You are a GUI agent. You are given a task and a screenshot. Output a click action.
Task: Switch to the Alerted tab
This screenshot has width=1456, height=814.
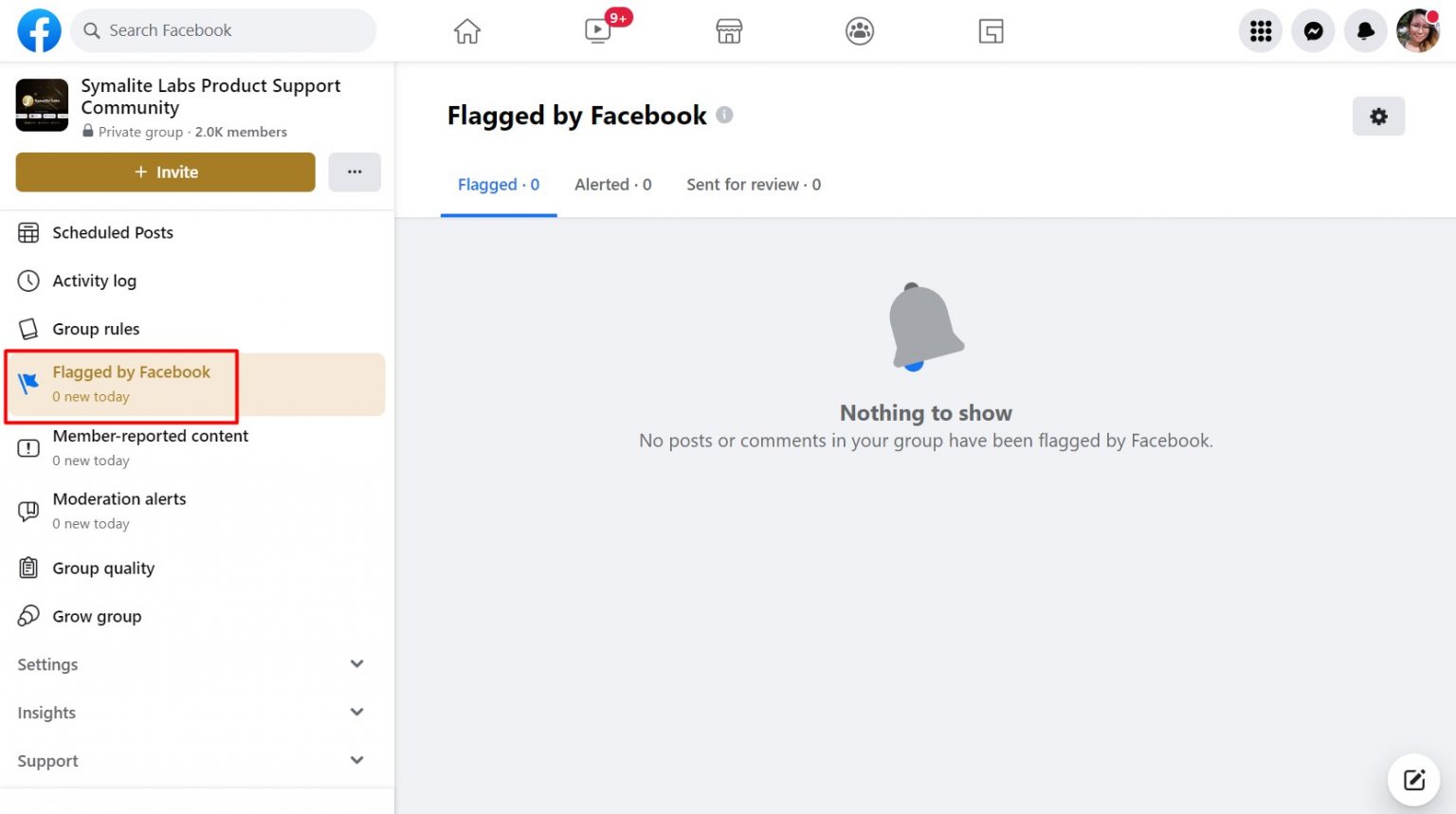tap(612, 184)
